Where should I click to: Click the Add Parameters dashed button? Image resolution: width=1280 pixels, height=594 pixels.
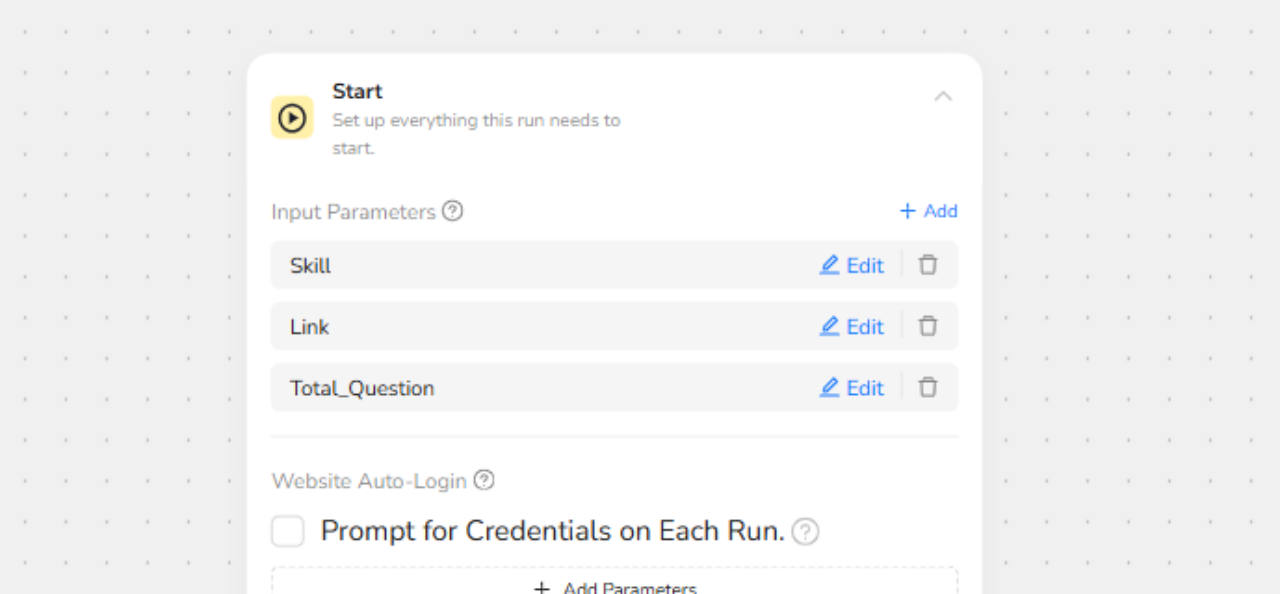tap(614, 585)
